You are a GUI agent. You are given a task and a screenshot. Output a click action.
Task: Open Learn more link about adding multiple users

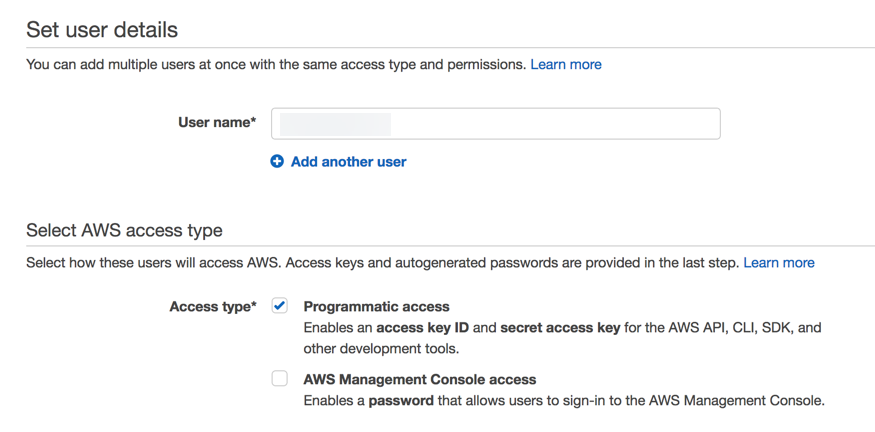[x=566, y=65]
